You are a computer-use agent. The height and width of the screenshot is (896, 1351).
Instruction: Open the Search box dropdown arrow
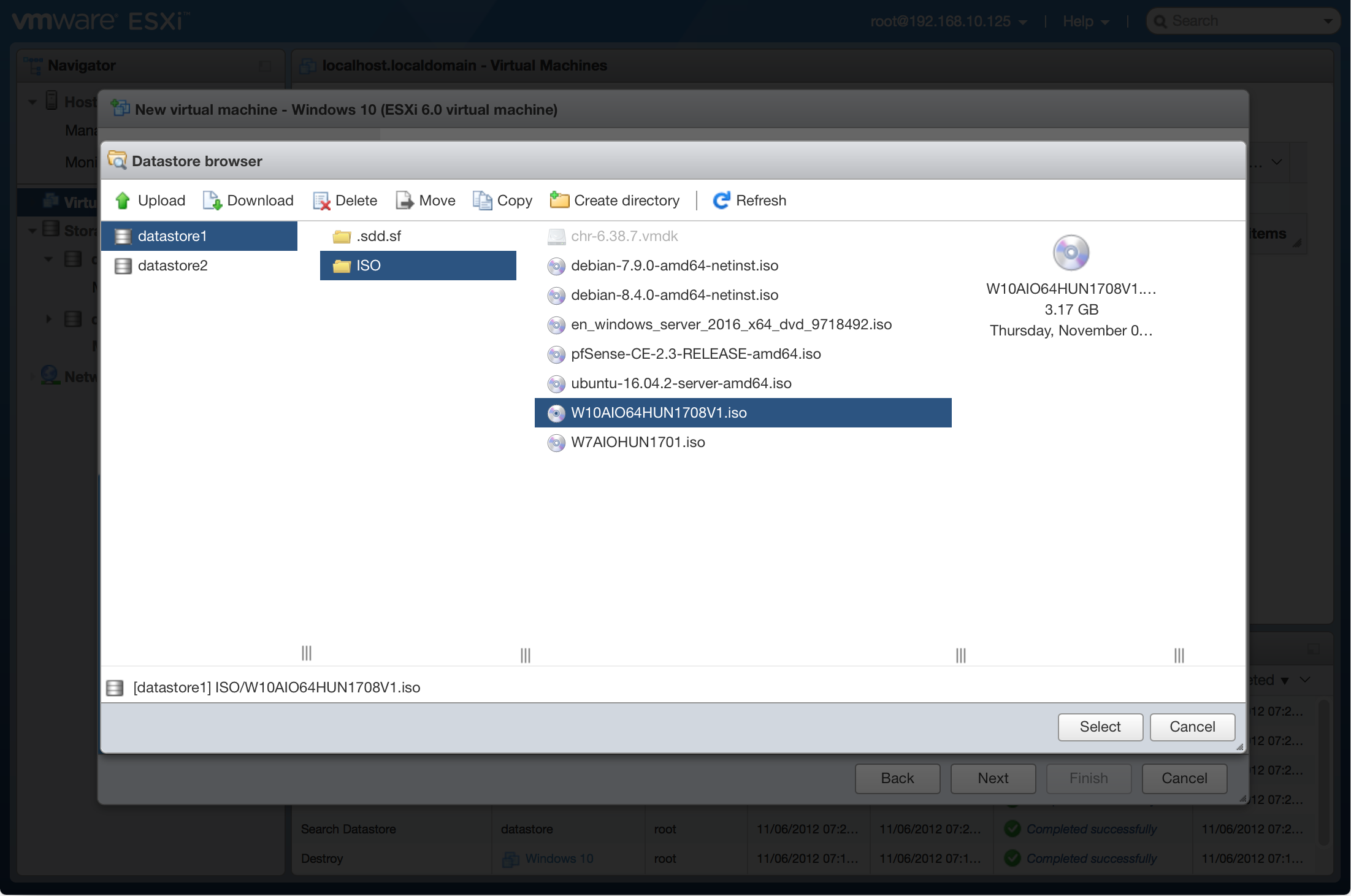(1328, 21)
